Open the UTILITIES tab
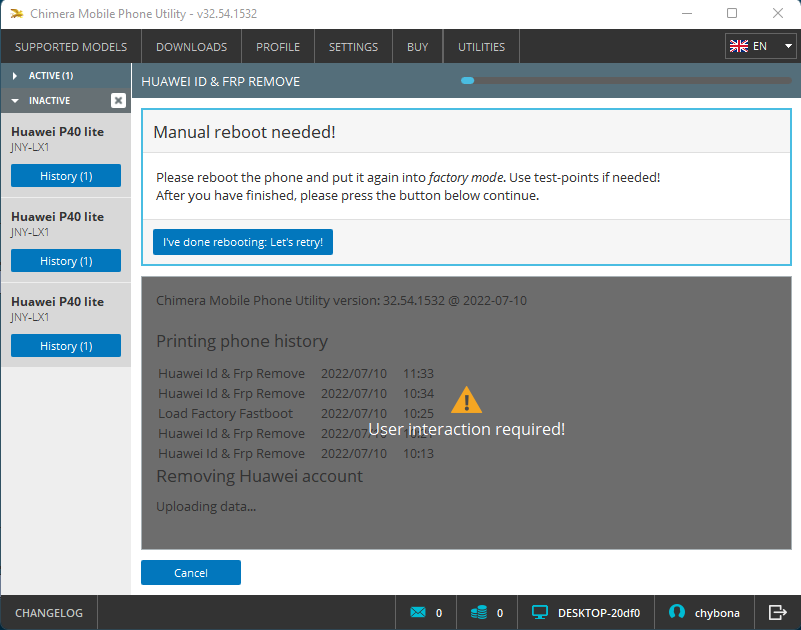 (x=481, y=46)
